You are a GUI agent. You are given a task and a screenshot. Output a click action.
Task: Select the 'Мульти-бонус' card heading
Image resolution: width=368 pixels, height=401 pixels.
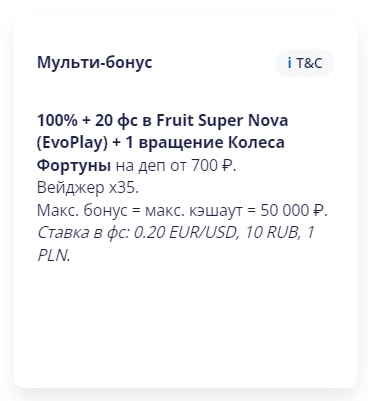95,62
